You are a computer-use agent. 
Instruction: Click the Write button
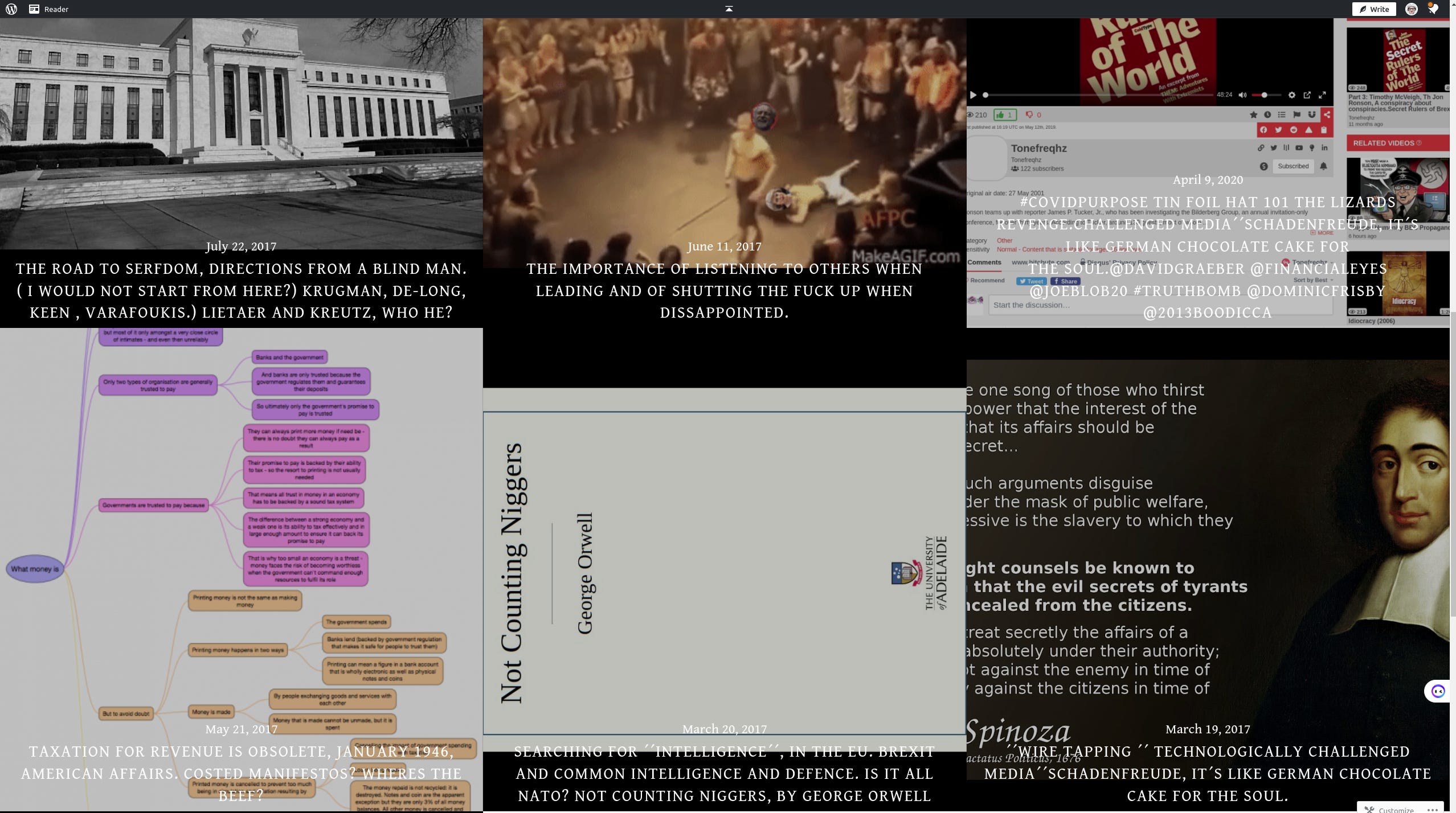pyautogui.click(x=1373, y=9)
